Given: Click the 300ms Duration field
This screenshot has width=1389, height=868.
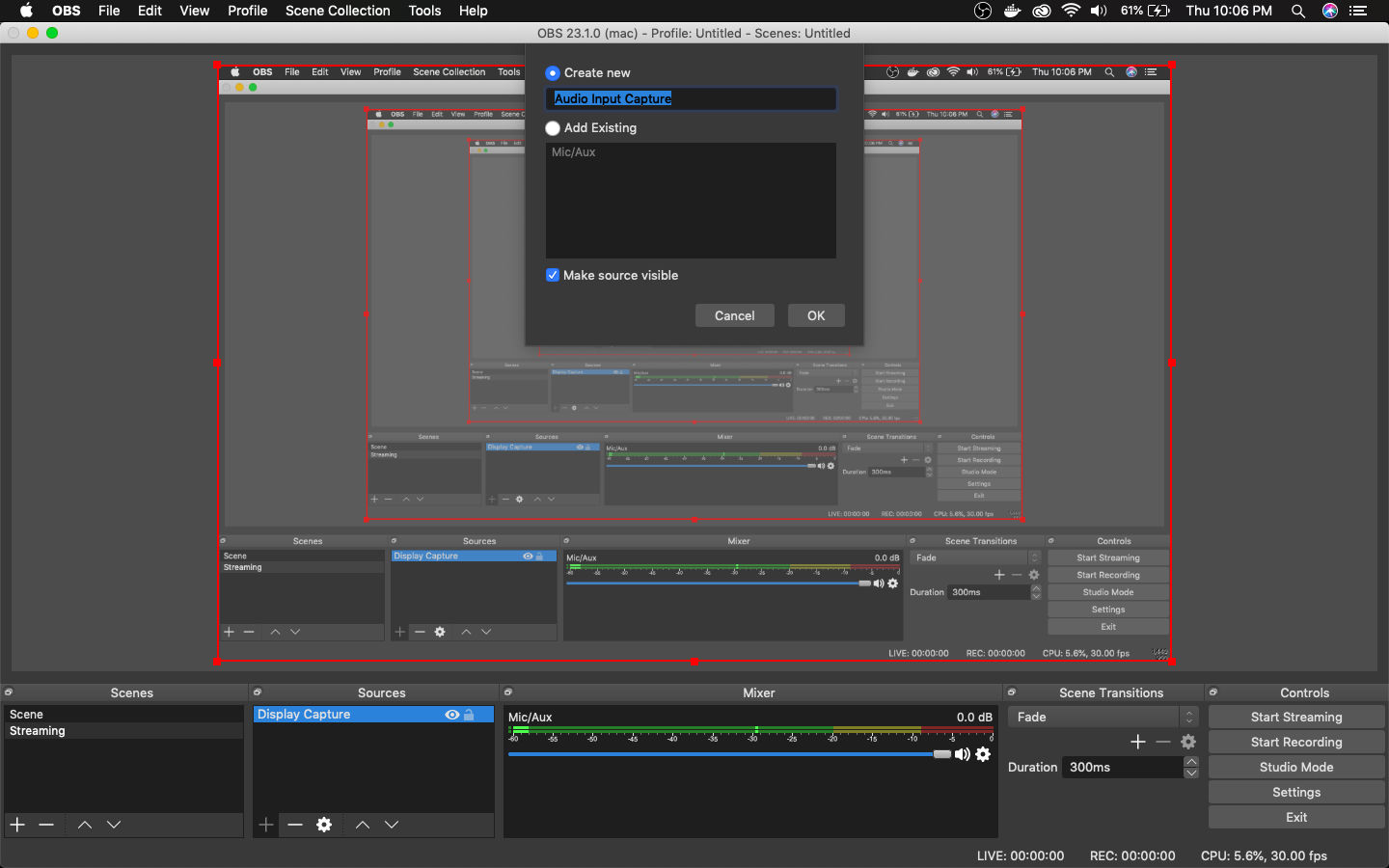Looking at the screenshot, I should pos(1123,767).
